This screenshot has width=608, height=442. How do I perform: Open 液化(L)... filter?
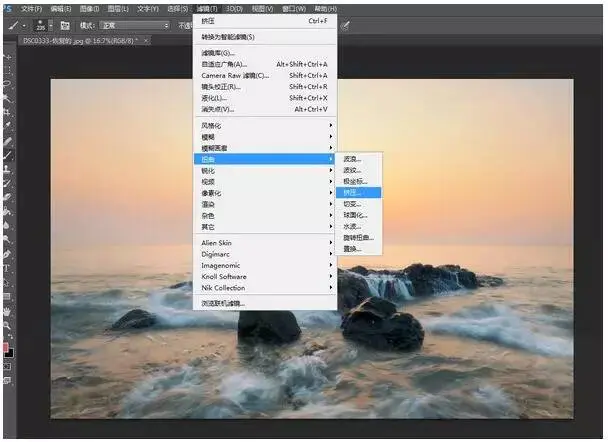pyautogui.click(x=265, y=98)
